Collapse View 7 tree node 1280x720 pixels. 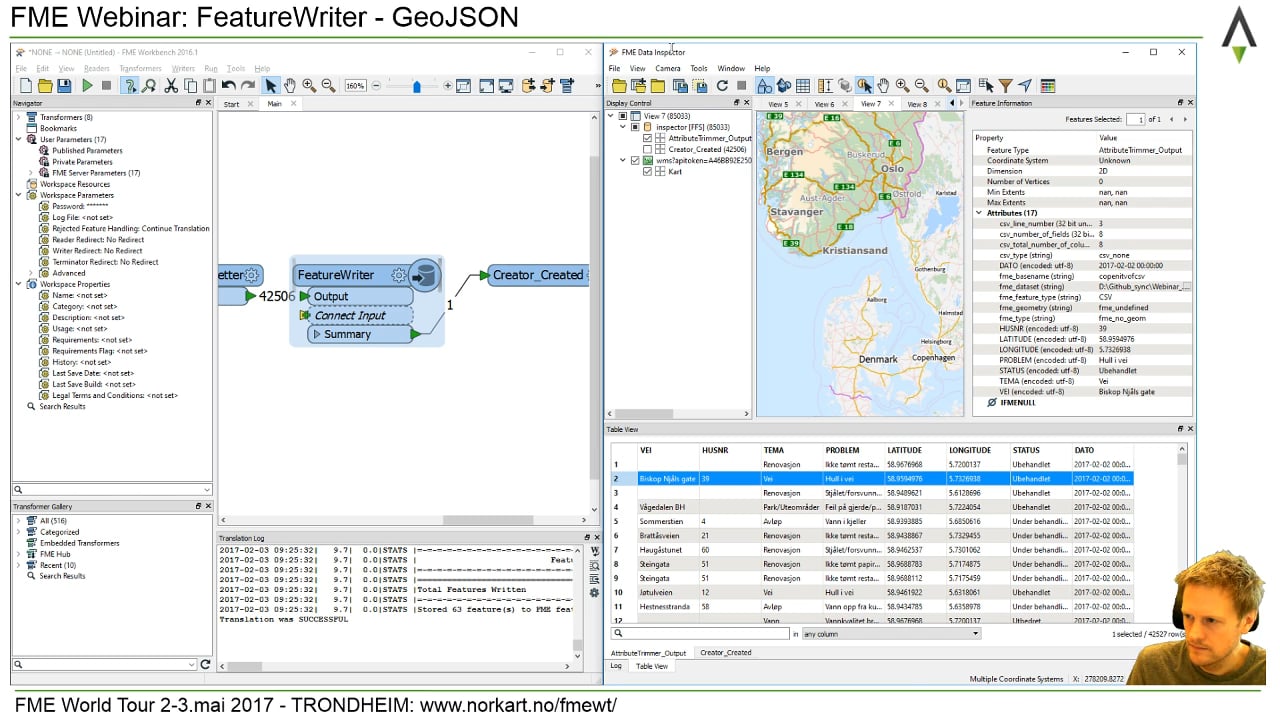[611, 117]
